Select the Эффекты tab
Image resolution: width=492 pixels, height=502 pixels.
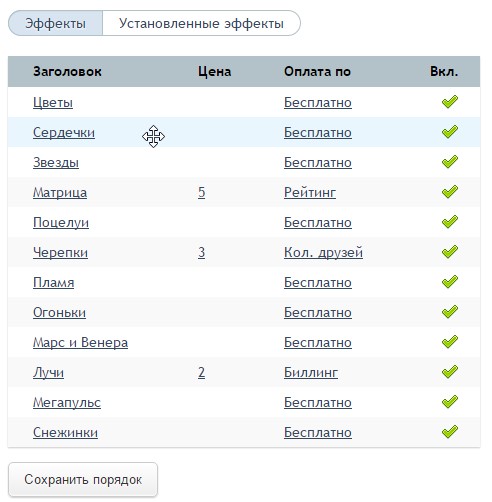pyautogui.click(x=55, y=23)
